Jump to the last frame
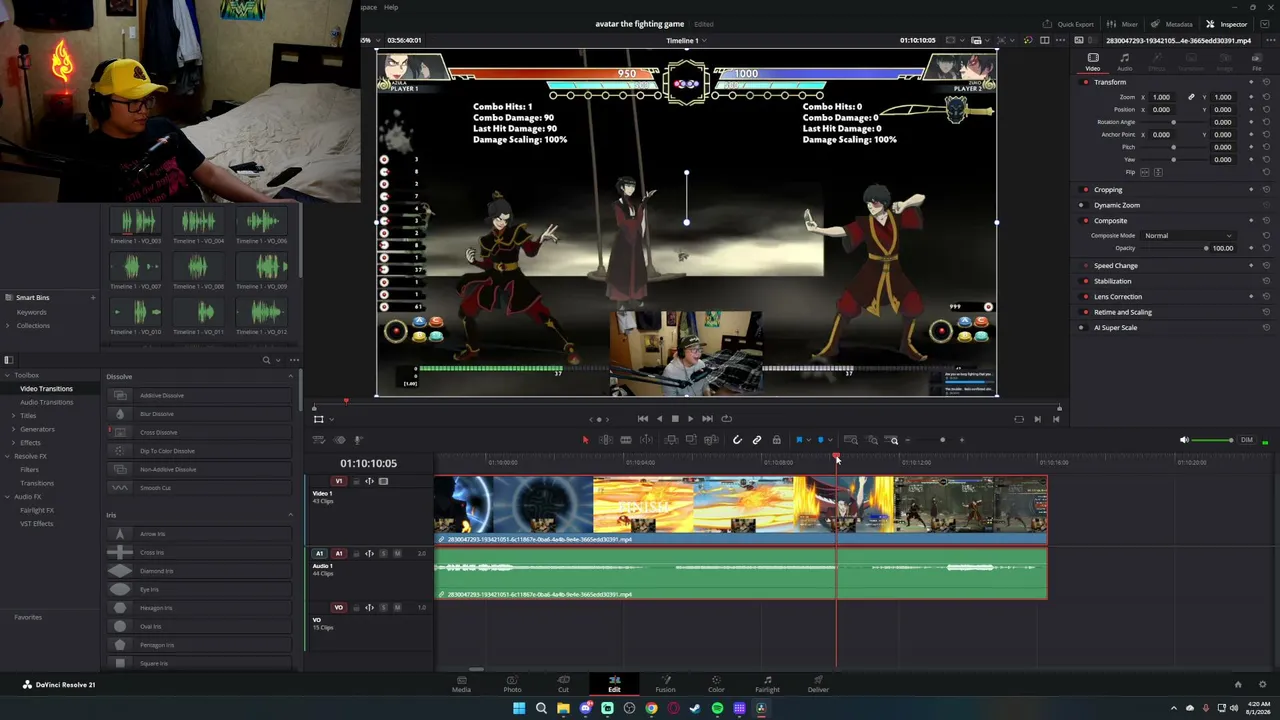Screen dimensions: 1280x720 pos(707,419)
